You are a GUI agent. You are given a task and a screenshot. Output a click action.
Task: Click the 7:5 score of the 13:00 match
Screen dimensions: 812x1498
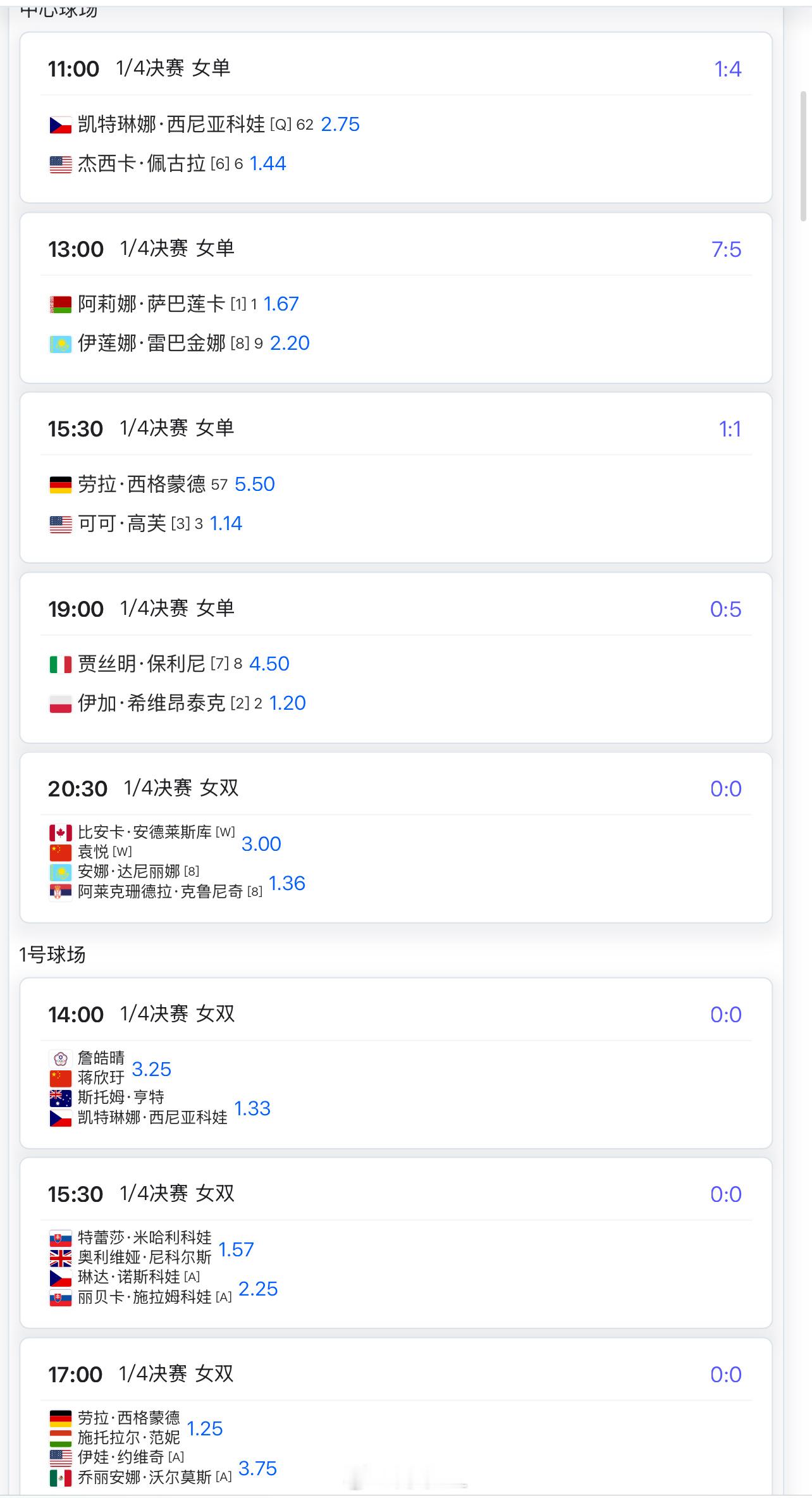(x=726, y=249)
